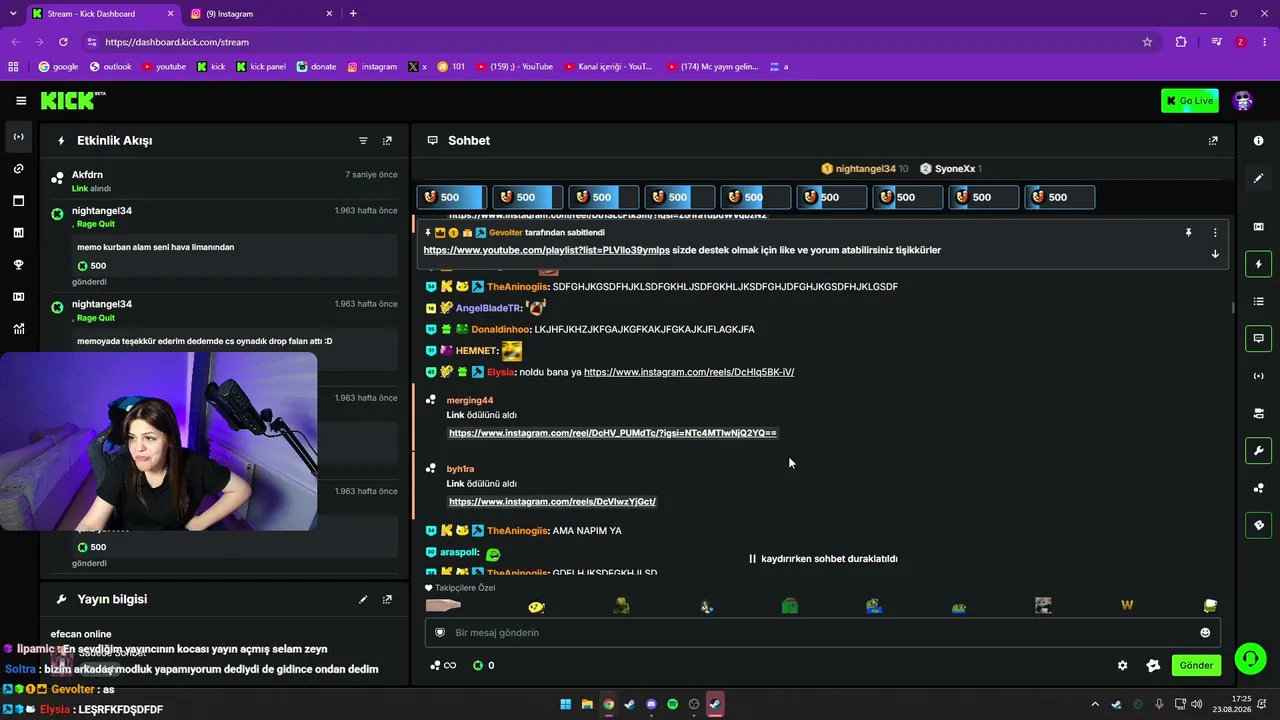Click the SyoneXx gifter entry
1280x720 pixels.
(950, 169)
